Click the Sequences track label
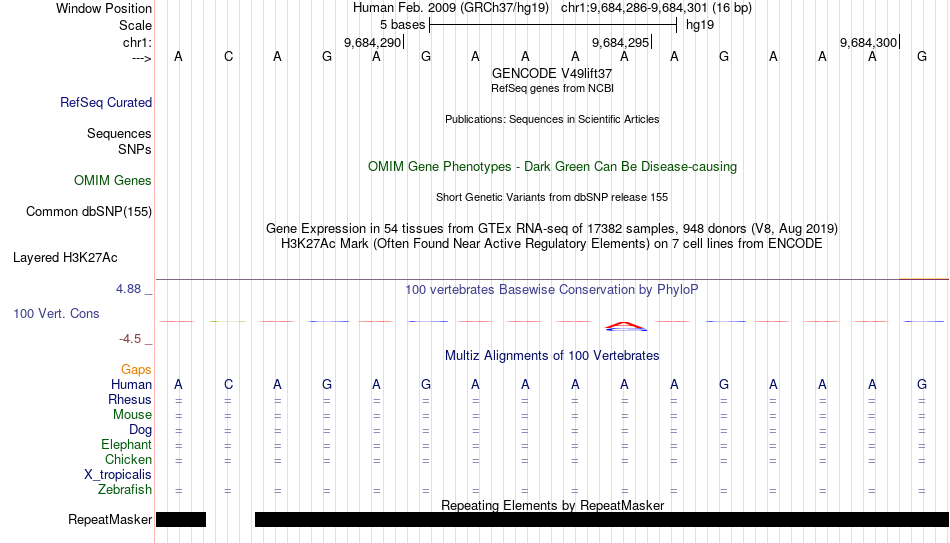 (119, 133)
